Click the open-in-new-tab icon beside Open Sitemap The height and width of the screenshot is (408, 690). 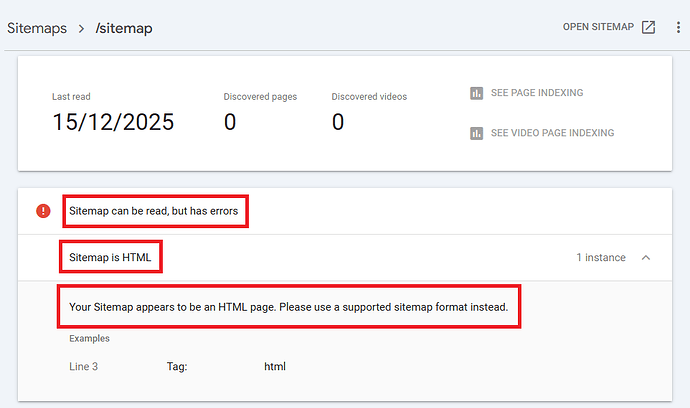(648, 27)
